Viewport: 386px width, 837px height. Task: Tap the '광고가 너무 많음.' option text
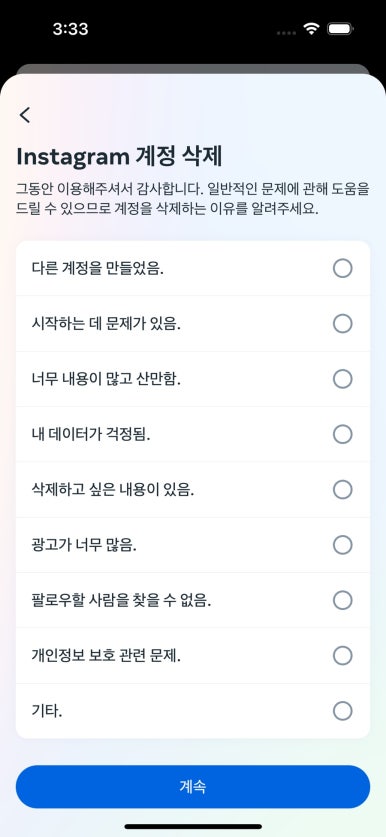click(84, 546)
